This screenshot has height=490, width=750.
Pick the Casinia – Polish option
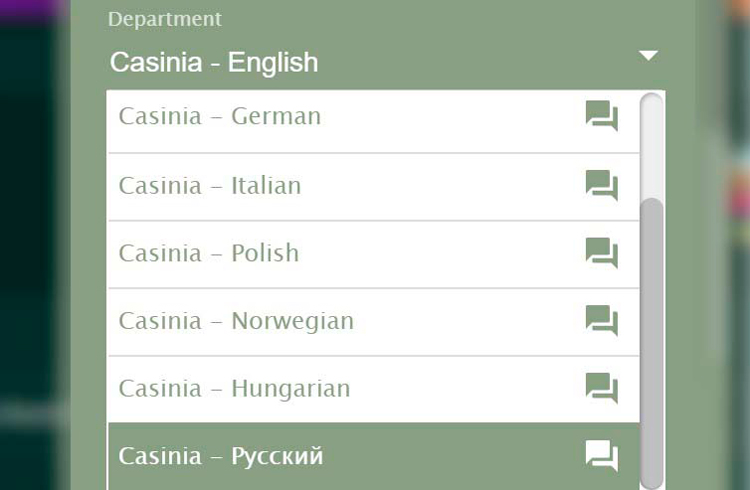pyautogui.click(x=209, y=253)
